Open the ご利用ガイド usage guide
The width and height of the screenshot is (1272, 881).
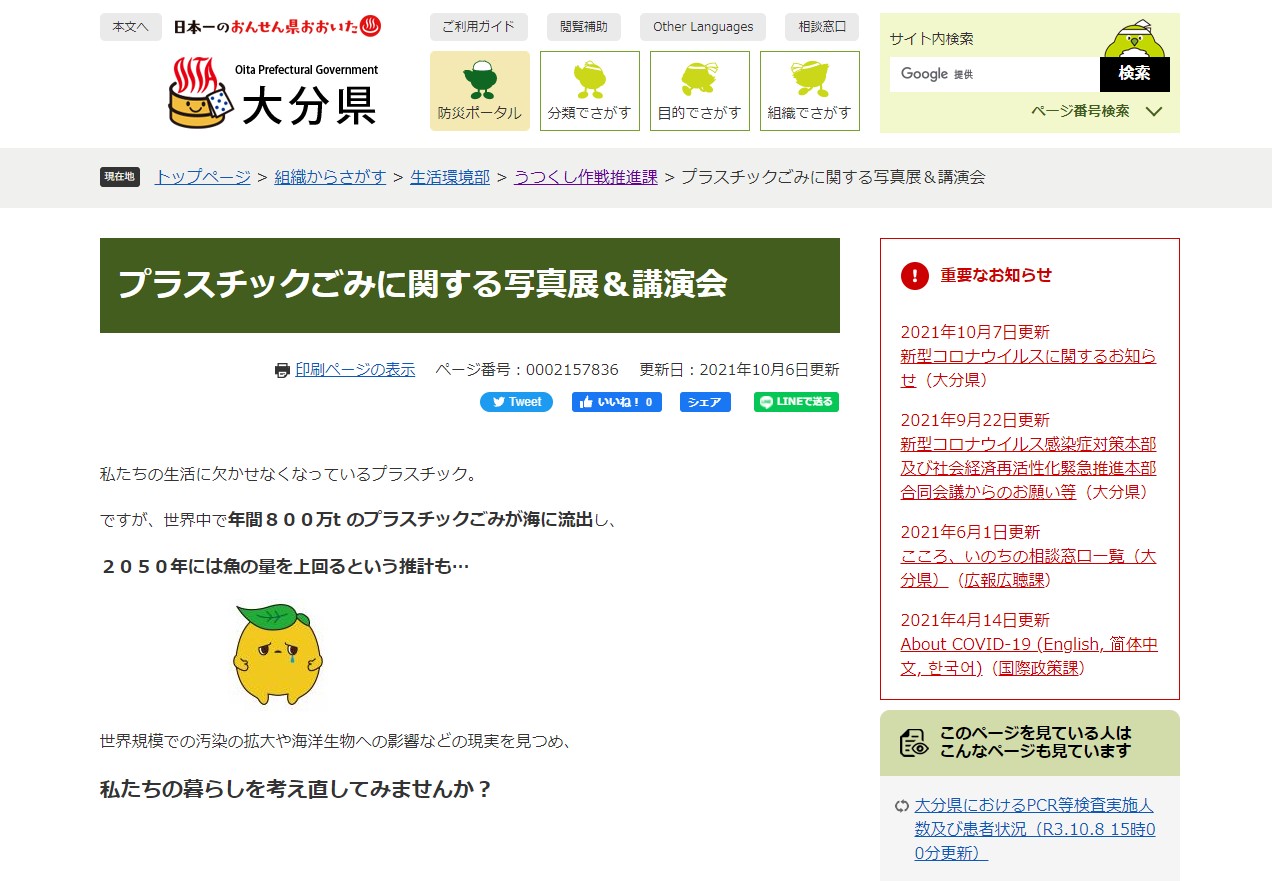pyautogui.click(x=479, y=27)
